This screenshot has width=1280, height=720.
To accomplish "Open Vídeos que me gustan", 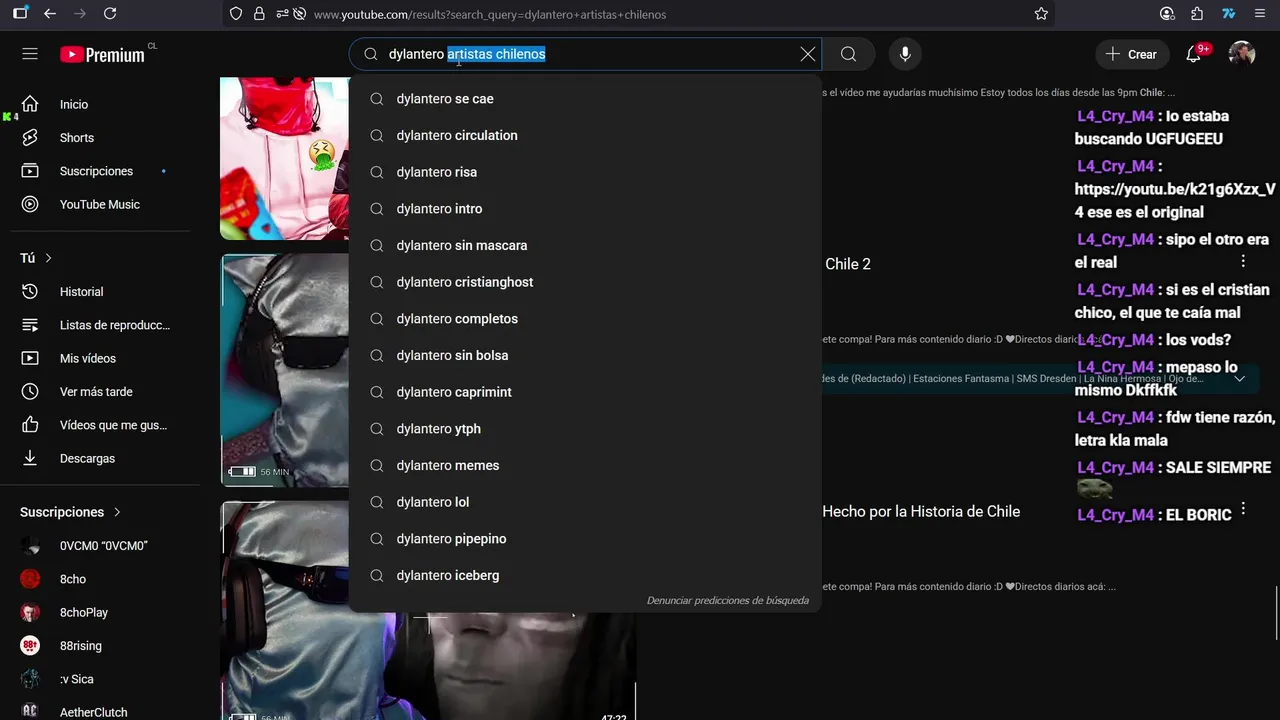I will (x=100, y=425).
